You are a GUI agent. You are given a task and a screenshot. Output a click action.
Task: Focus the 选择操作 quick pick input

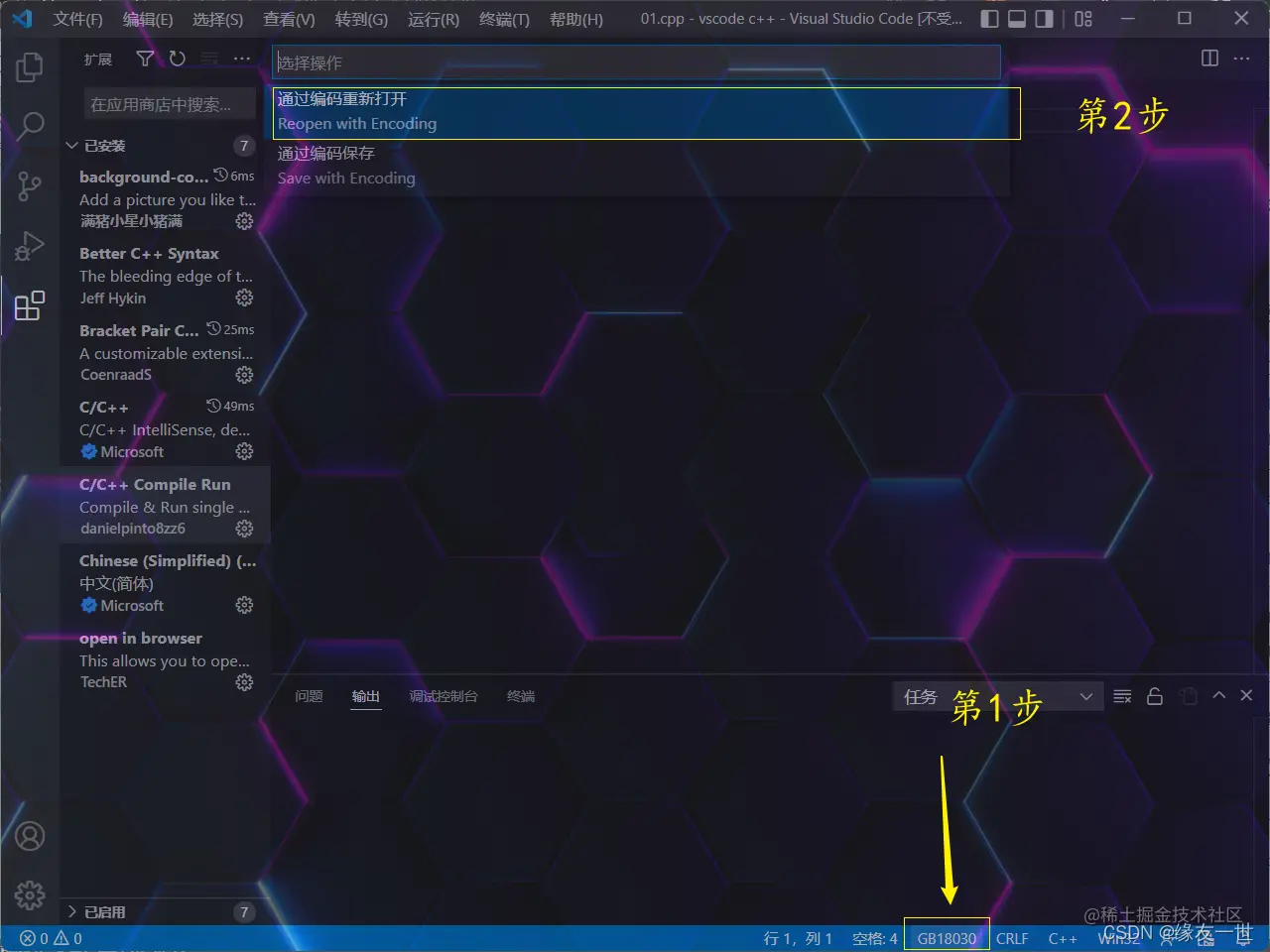tap(636, 62)
